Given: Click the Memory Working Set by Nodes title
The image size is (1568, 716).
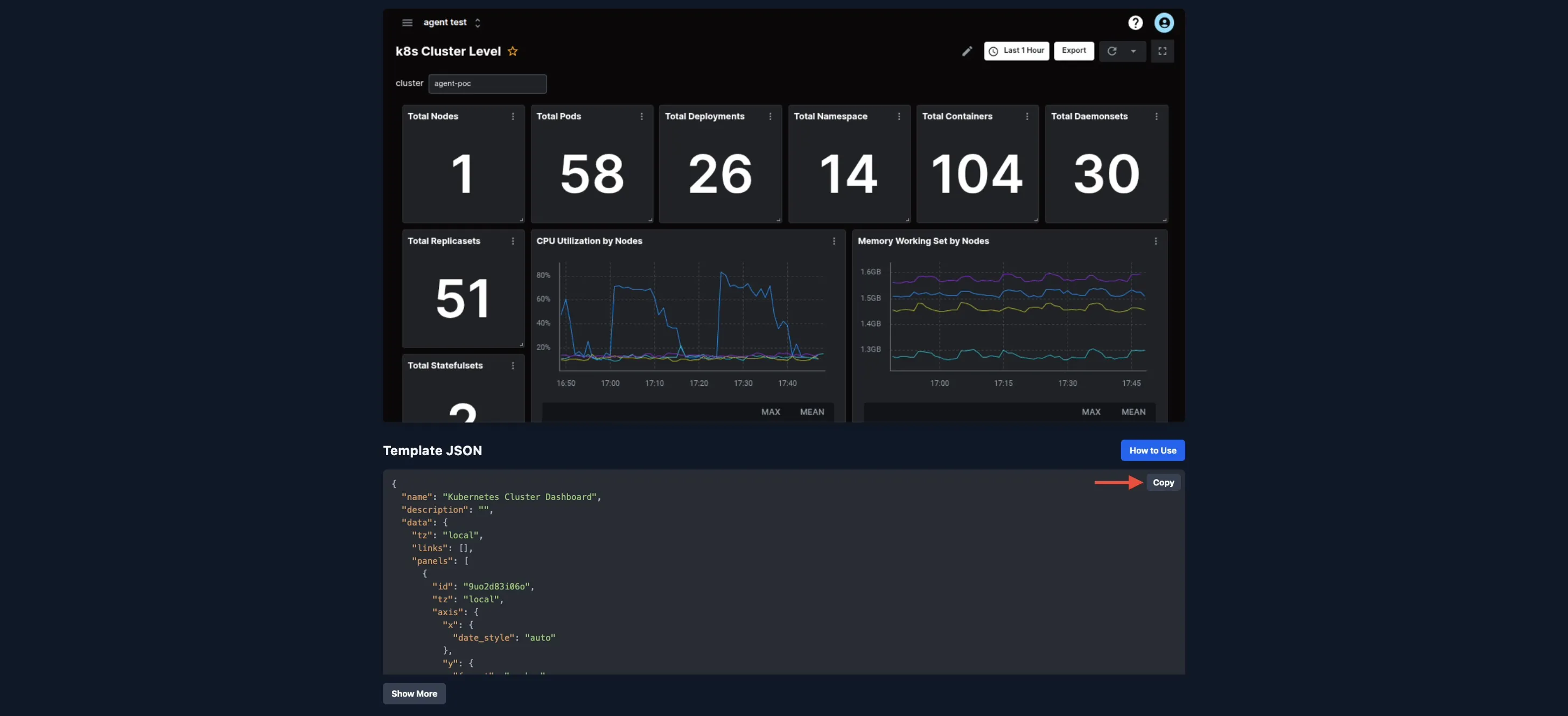Looking at the screenshot, I should pyautogui.click(x=923, y=241).
